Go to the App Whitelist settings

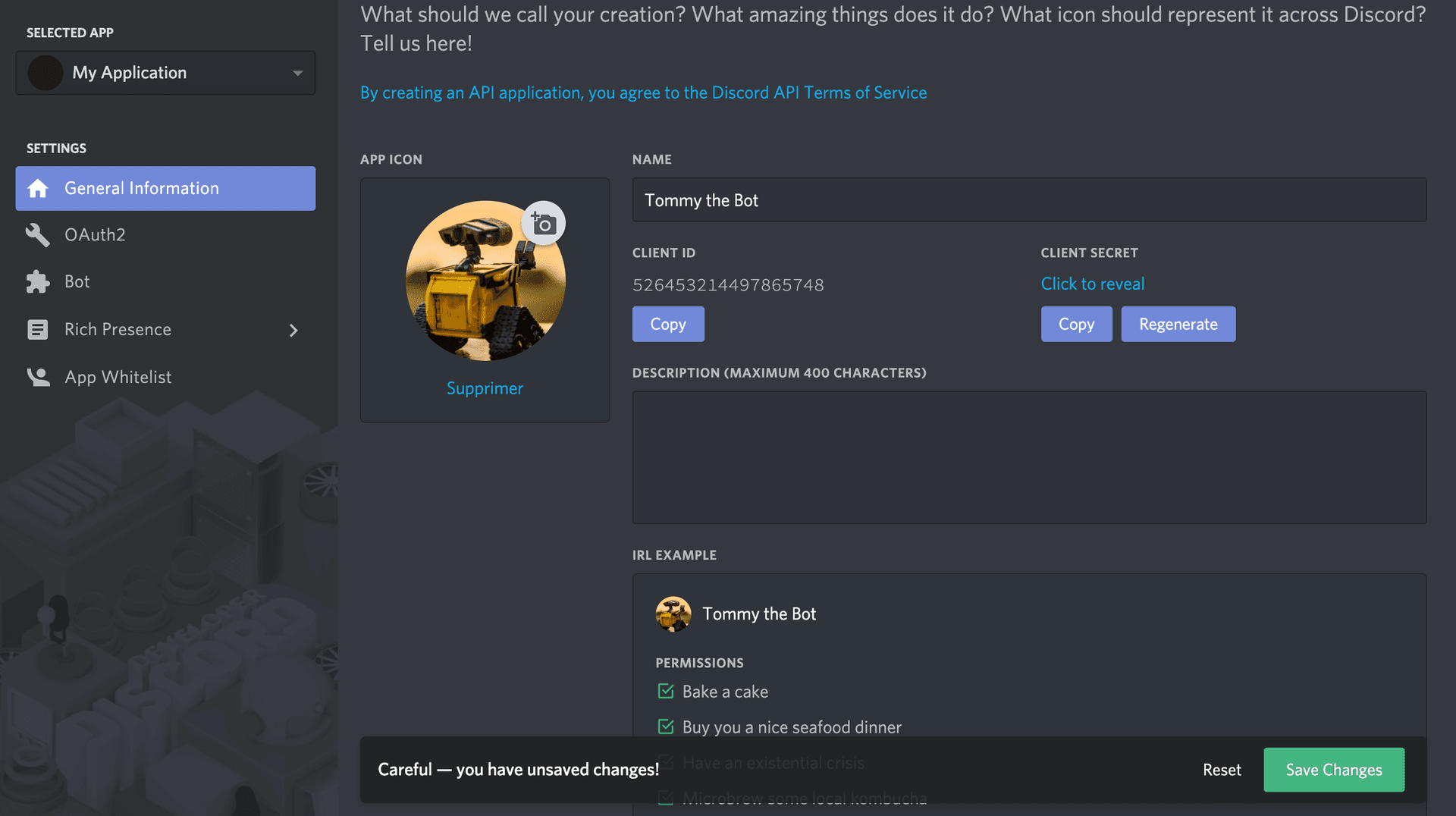click(118, 377)
